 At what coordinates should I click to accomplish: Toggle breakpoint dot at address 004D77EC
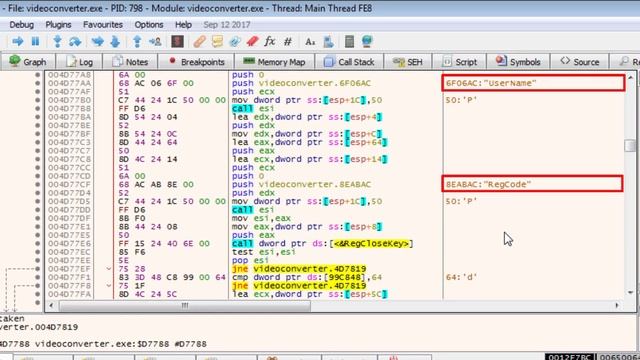(x=38, y=252)
